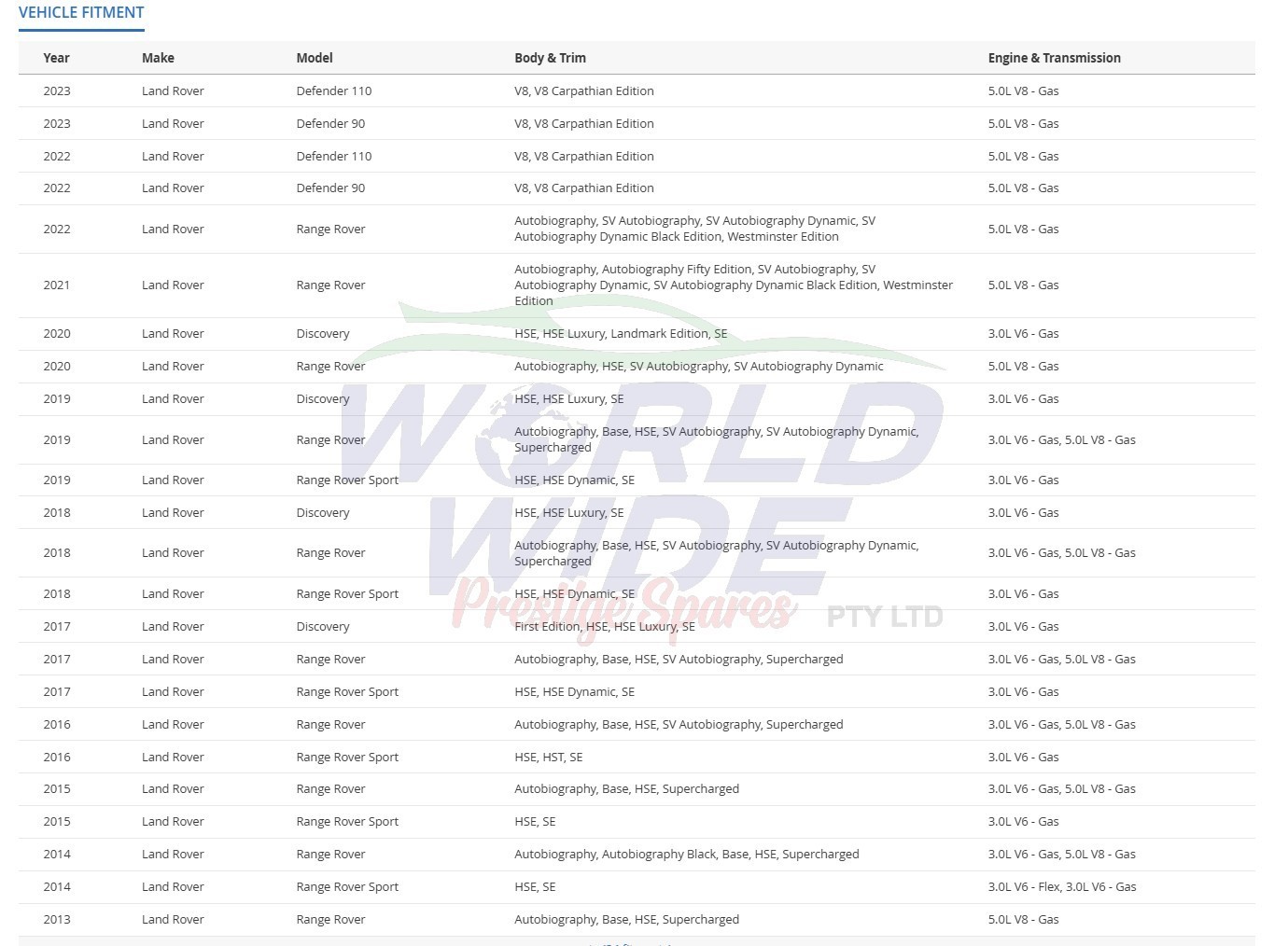Click 2017 Range Rover Sport model cell
Screen dimensions: 1288x946
[x=347, y=692]
